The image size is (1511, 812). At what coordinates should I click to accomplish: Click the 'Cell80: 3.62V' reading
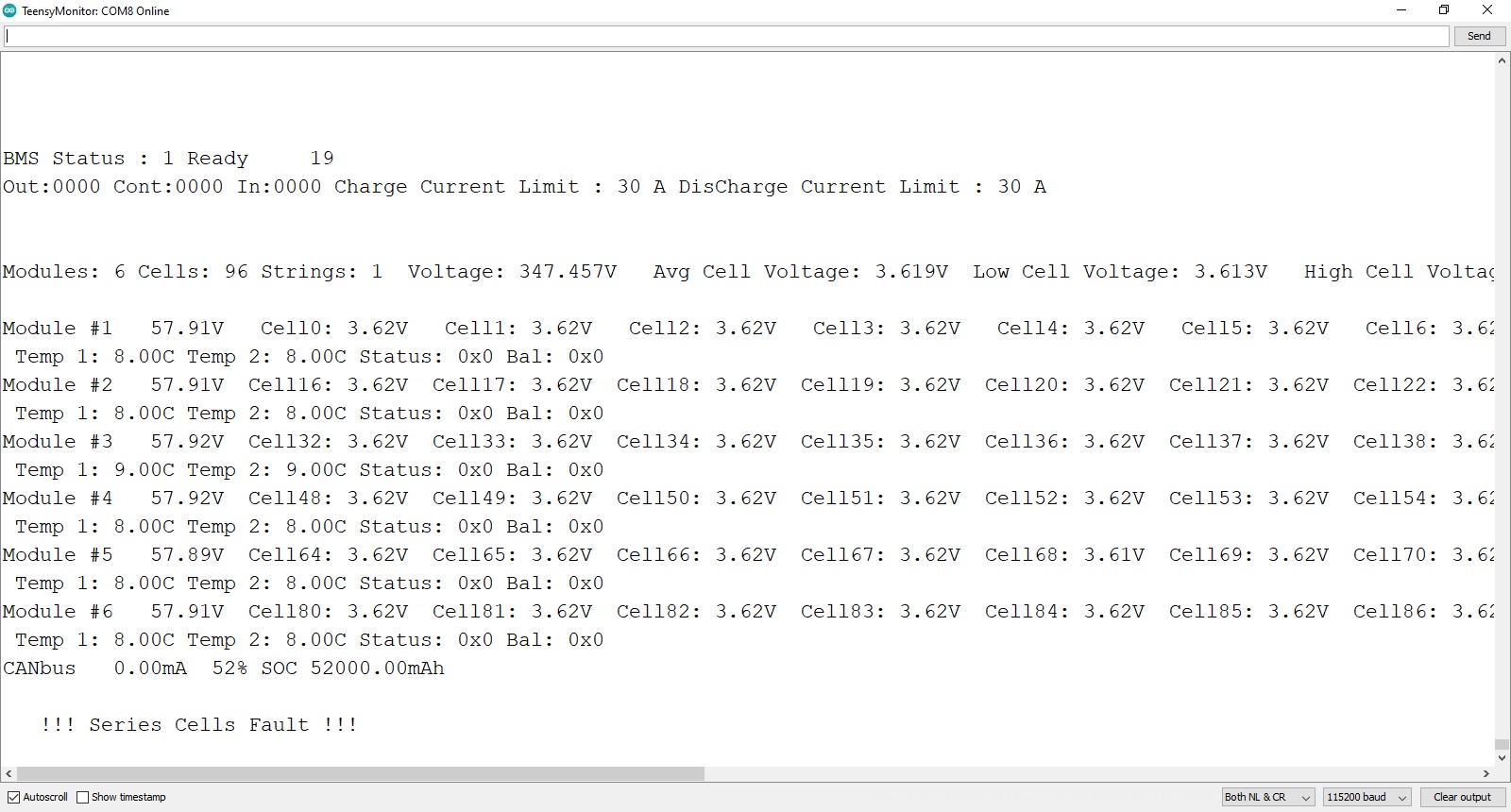(x=328, y=612)
